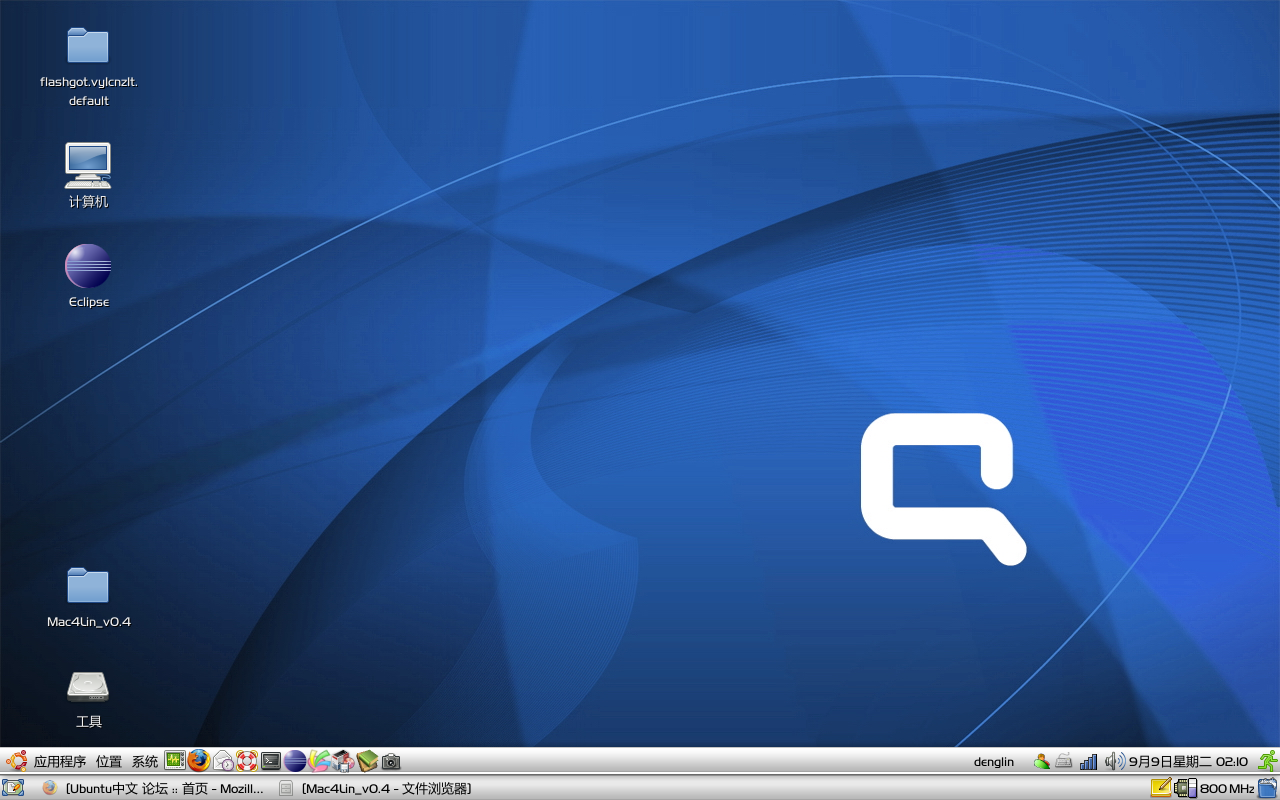The height and width of the screenshot is (800, 1280).
Task: Open the colorful feathers panel launcher
Action: point(319,761)
